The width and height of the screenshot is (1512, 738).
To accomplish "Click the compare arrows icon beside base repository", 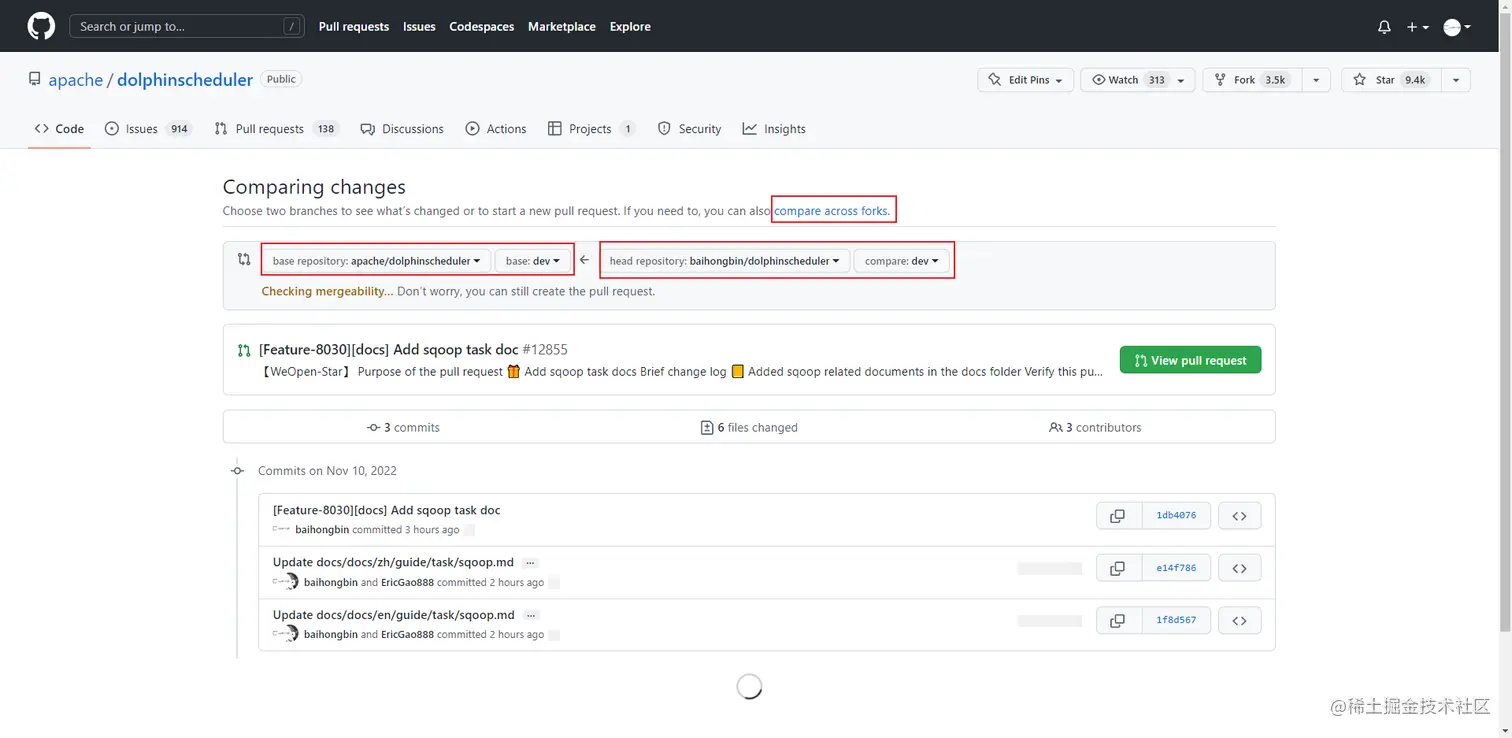I will 244,260.
